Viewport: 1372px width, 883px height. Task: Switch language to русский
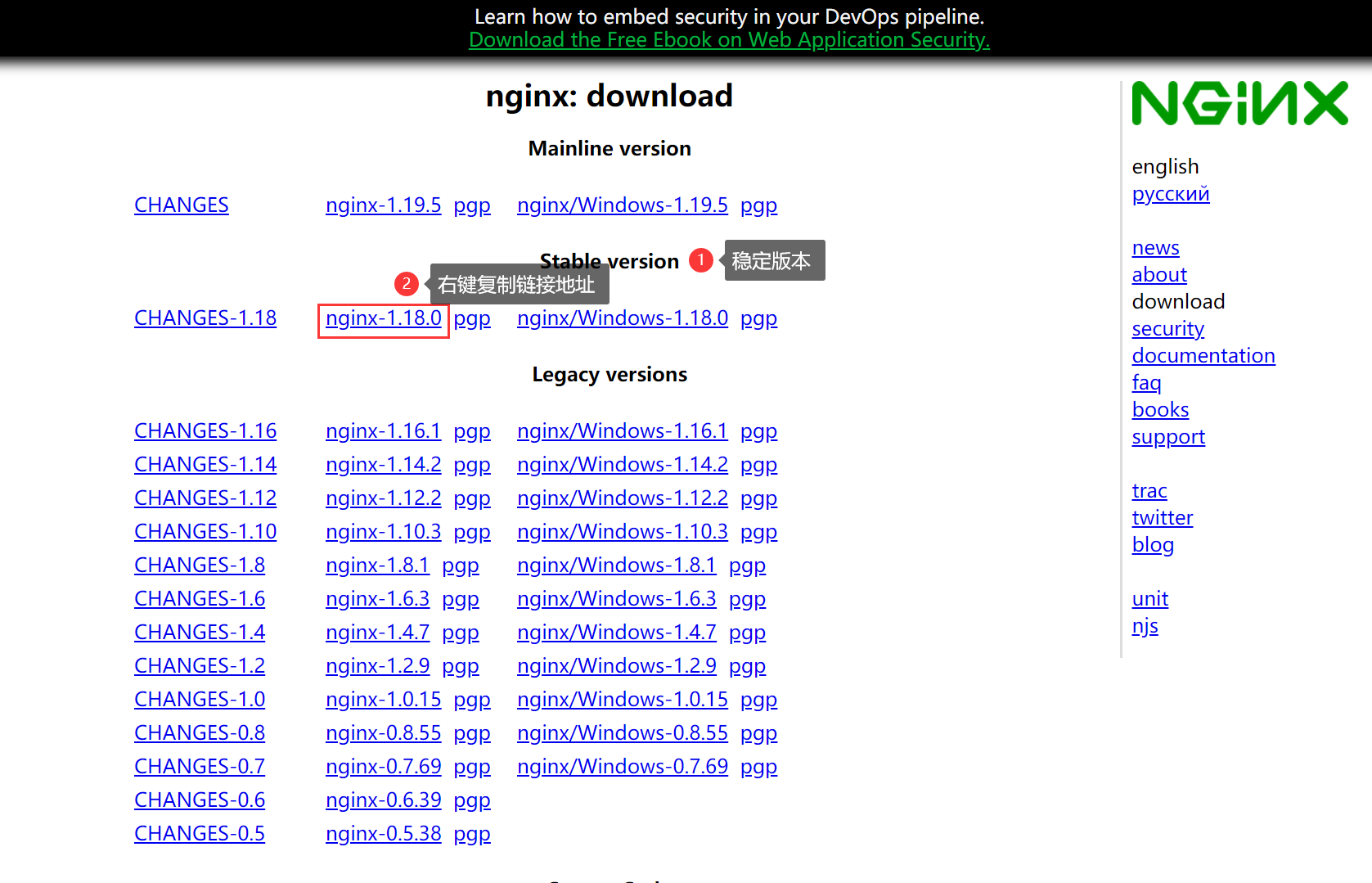1171,194
